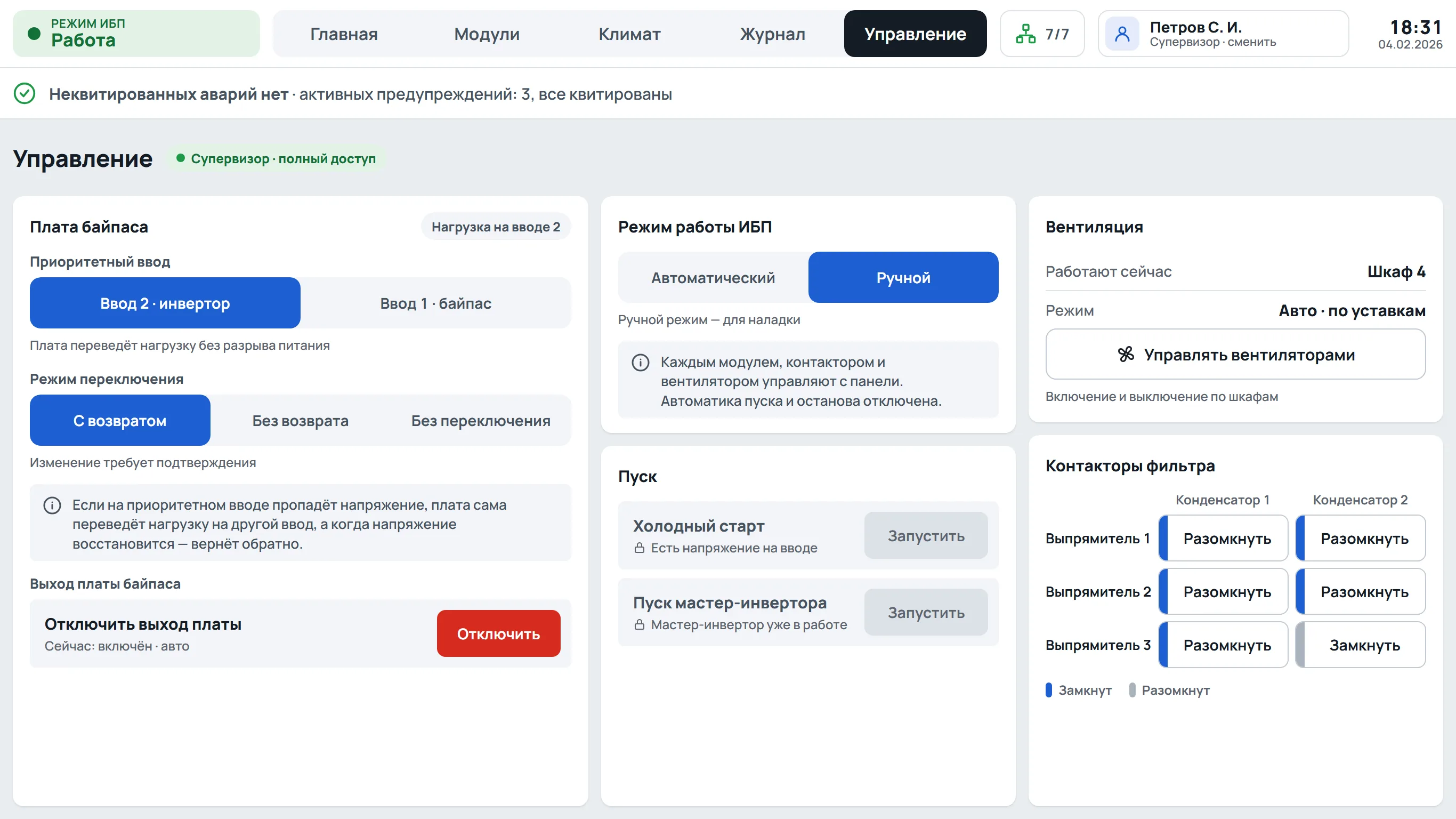The height and width of the screenshot is (819, 1456).
Task: Open the Климат tab
Action: 629,34
